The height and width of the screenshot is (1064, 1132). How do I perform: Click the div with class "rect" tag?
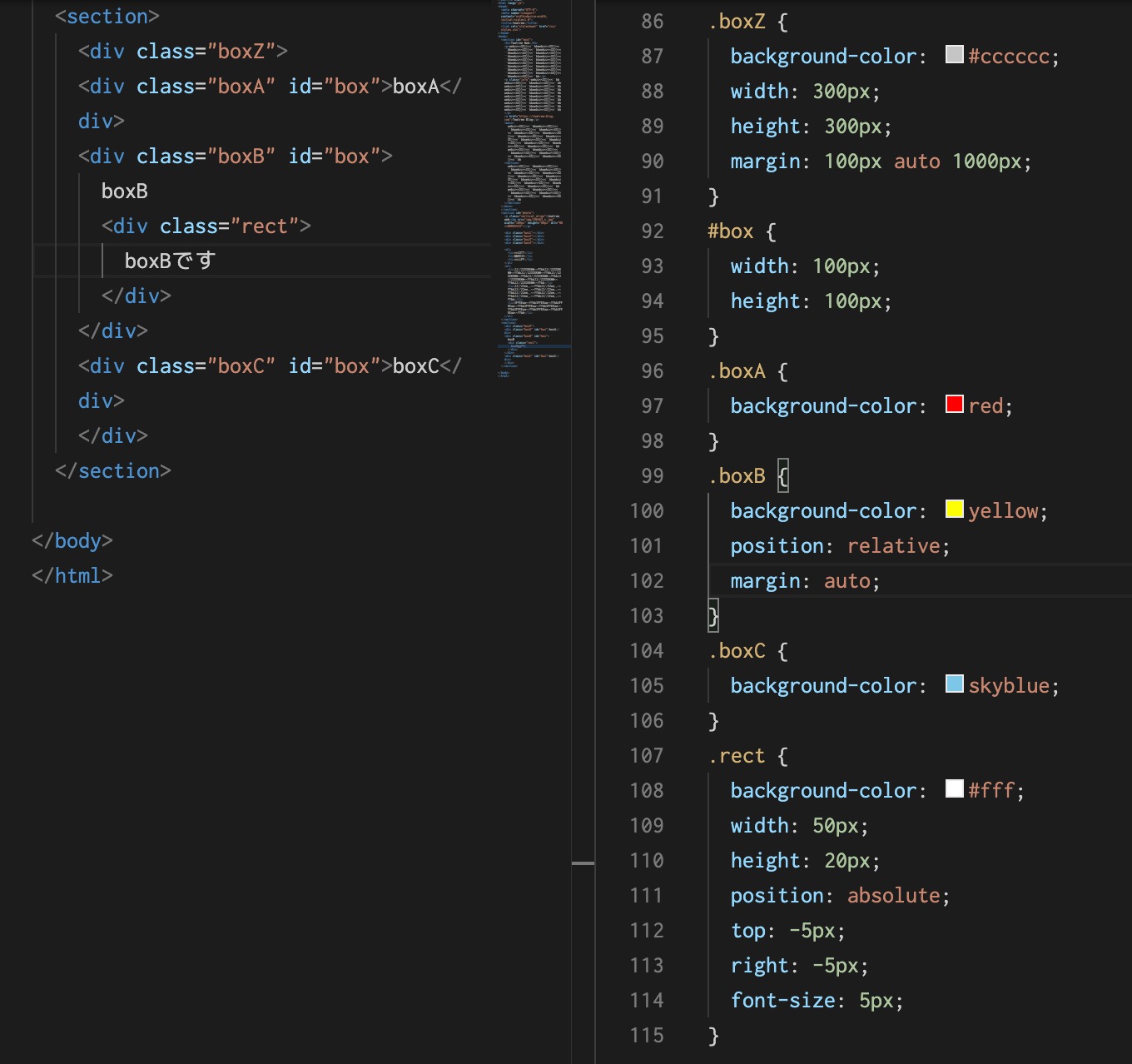pyautogui.click(x=206, y=226)
